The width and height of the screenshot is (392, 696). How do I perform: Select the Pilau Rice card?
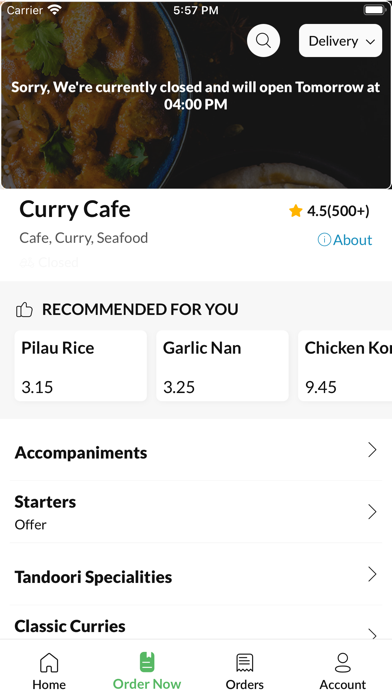tap(81, 366)
